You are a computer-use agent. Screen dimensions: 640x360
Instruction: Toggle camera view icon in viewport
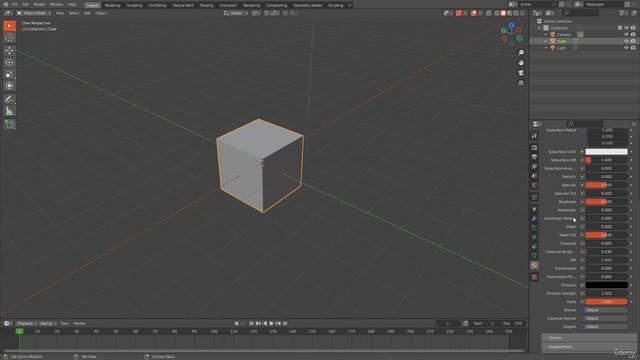point(521,73)
